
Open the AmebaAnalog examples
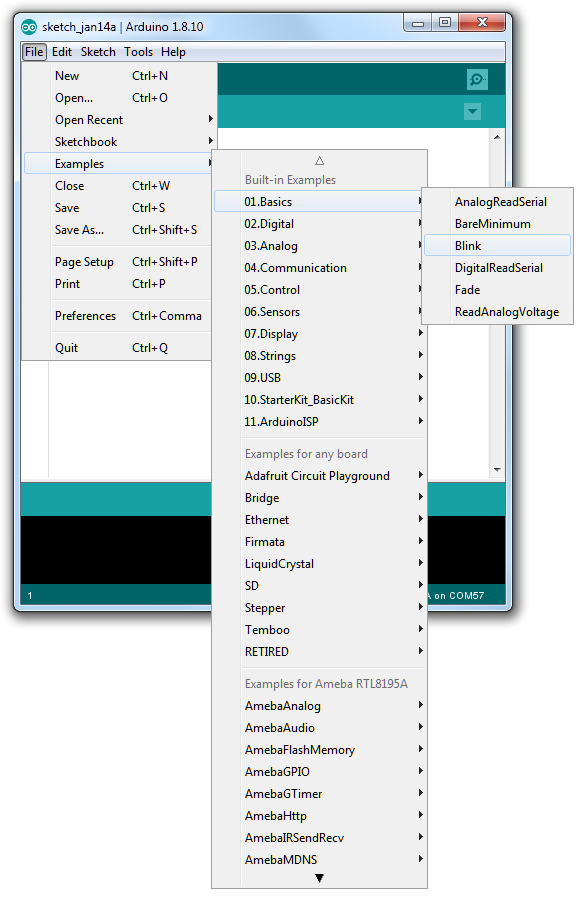point(319,705)
